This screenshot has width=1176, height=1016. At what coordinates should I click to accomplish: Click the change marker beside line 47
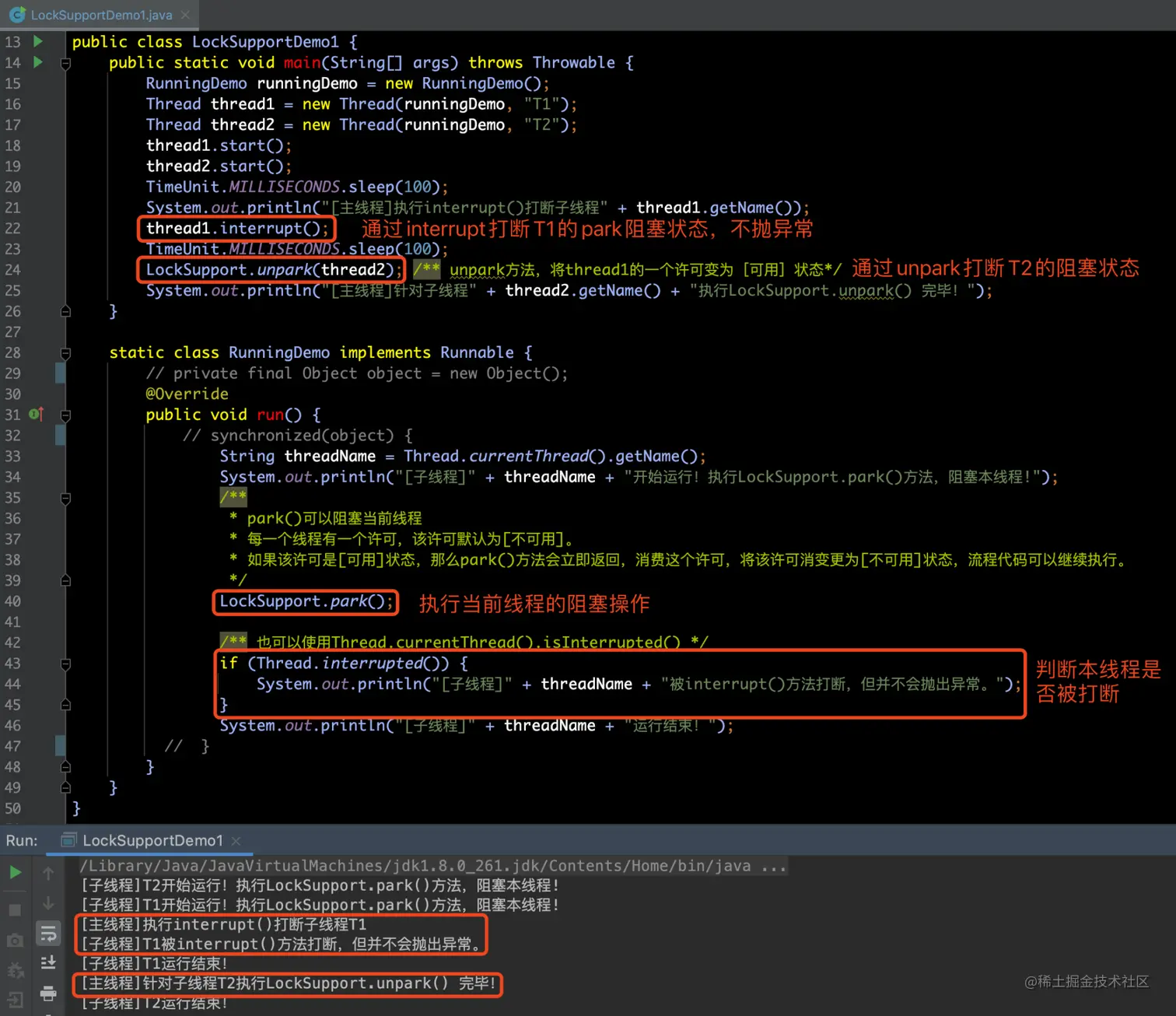click(x=60, y=746)
